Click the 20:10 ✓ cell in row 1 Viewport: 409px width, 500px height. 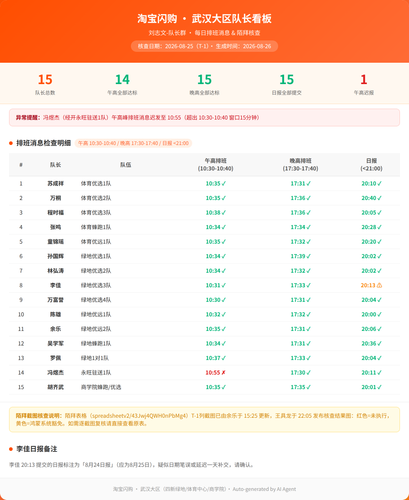click(371, 183)
